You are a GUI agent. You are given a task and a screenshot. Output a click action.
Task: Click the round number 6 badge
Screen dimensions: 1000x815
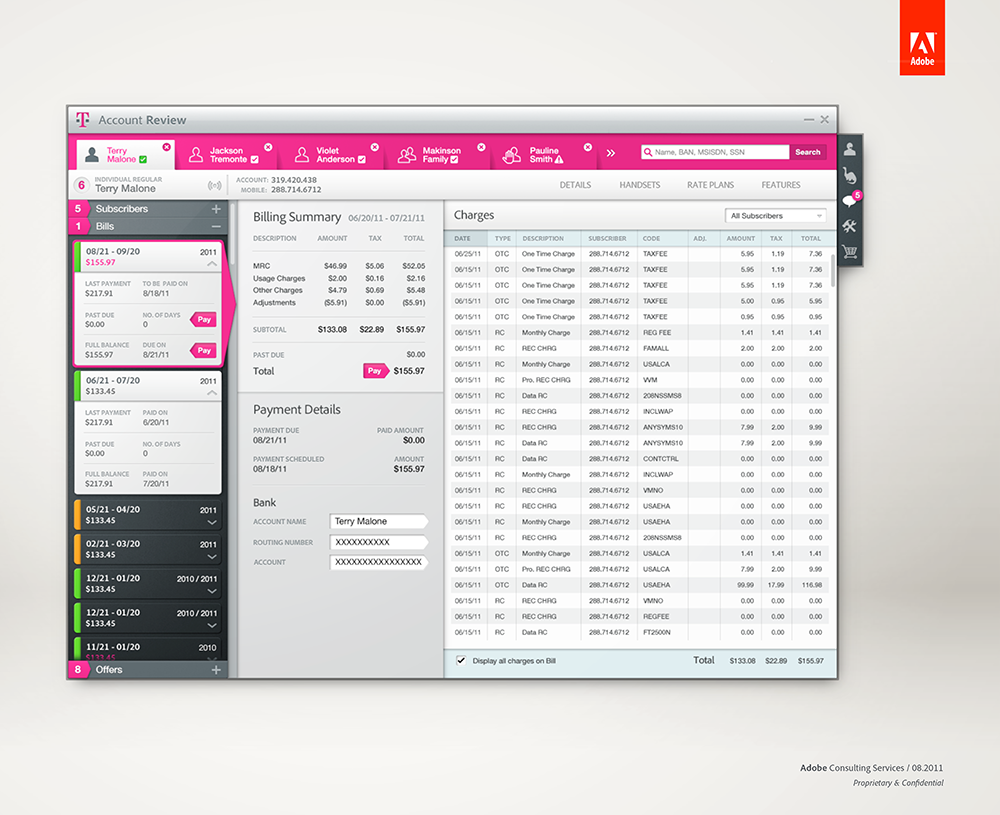pos(81,185)
